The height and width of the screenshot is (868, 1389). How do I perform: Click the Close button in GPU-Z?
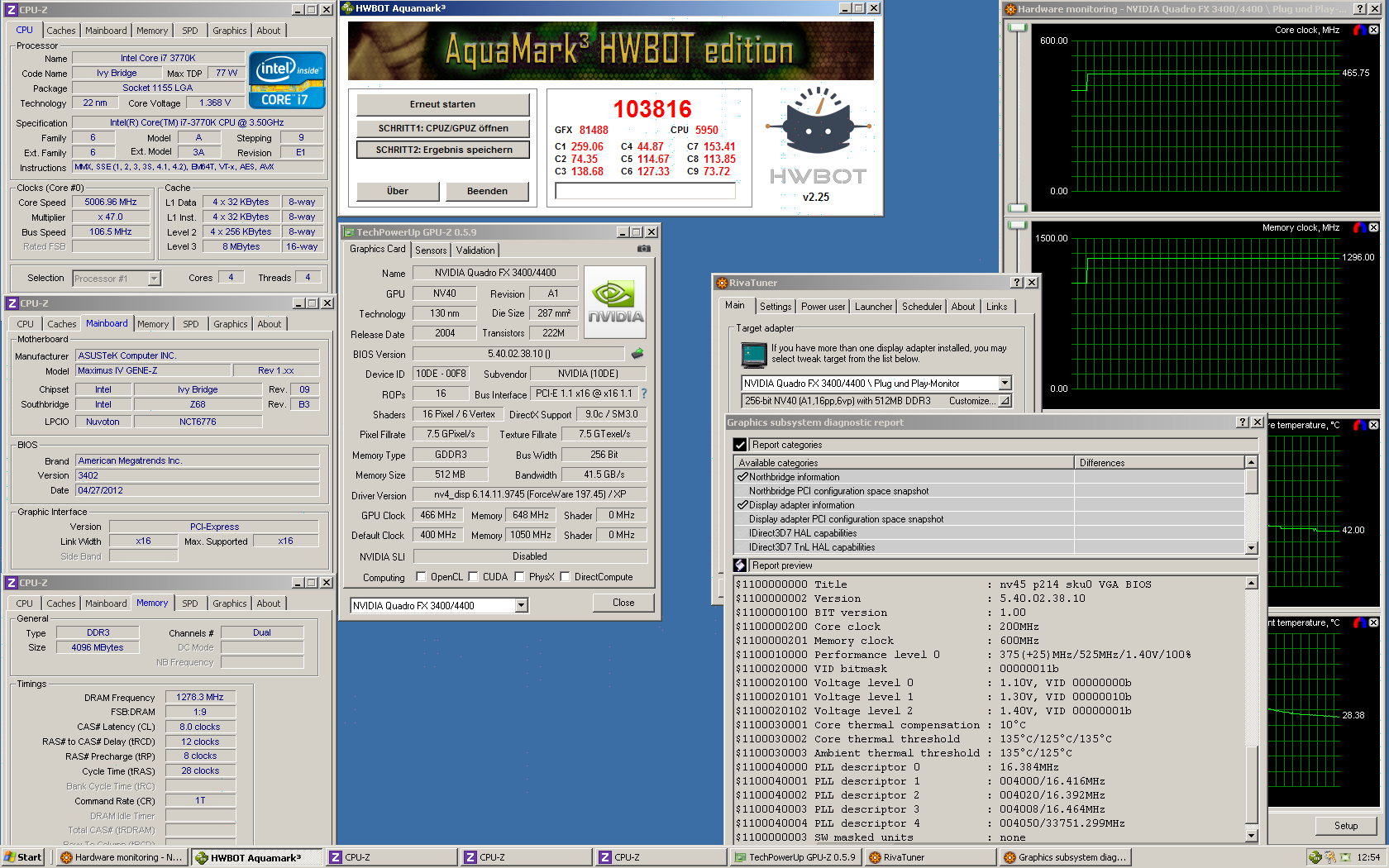click(623, 603)
